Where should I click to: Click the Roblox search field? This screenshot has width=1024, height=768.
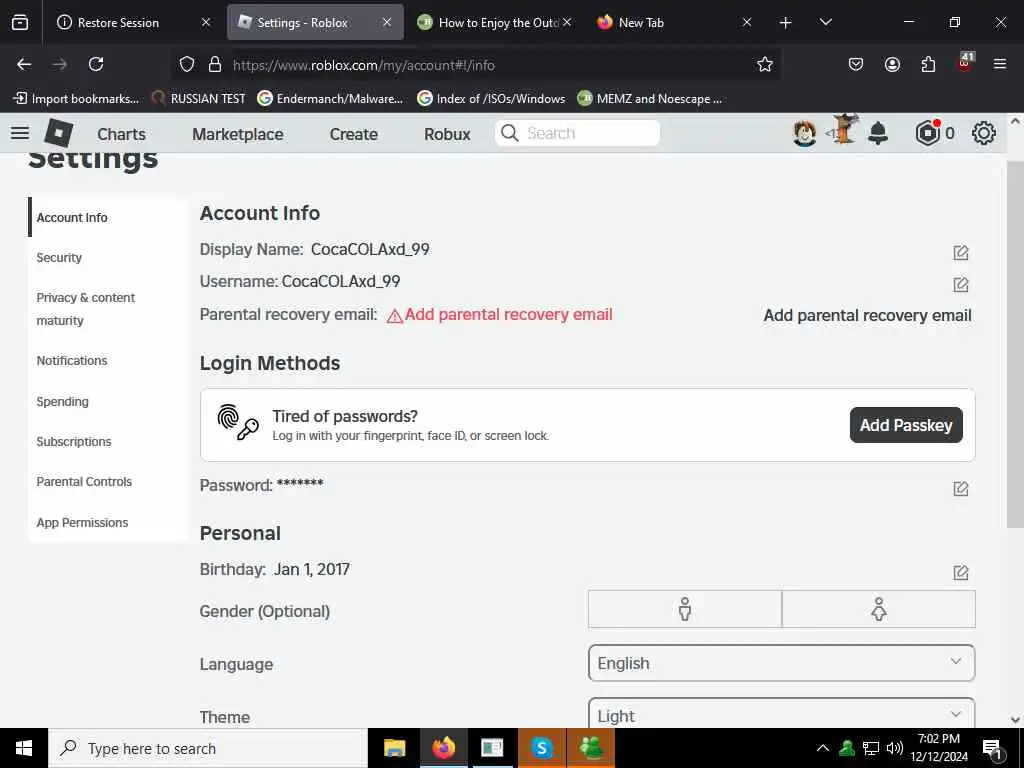pos(577,133)
